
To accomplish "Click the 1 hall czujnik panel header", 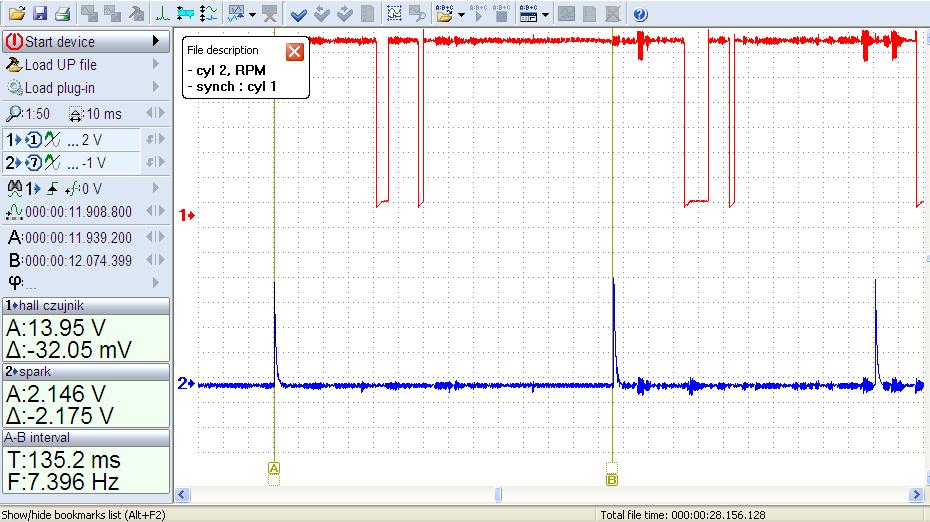I will [86, 305].
